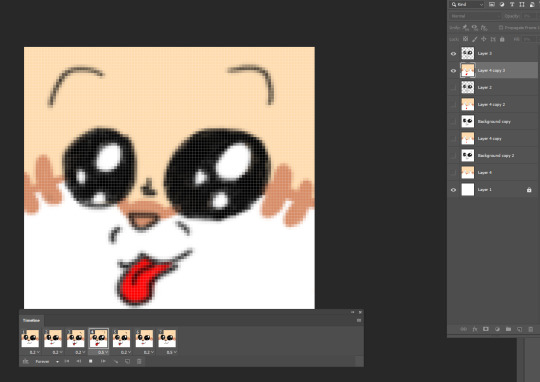Show Layer 4 copy visibility box
Image resolution: width=540 pixels, height=382 pixels.
pyautogui.click(x=453, y=138)
